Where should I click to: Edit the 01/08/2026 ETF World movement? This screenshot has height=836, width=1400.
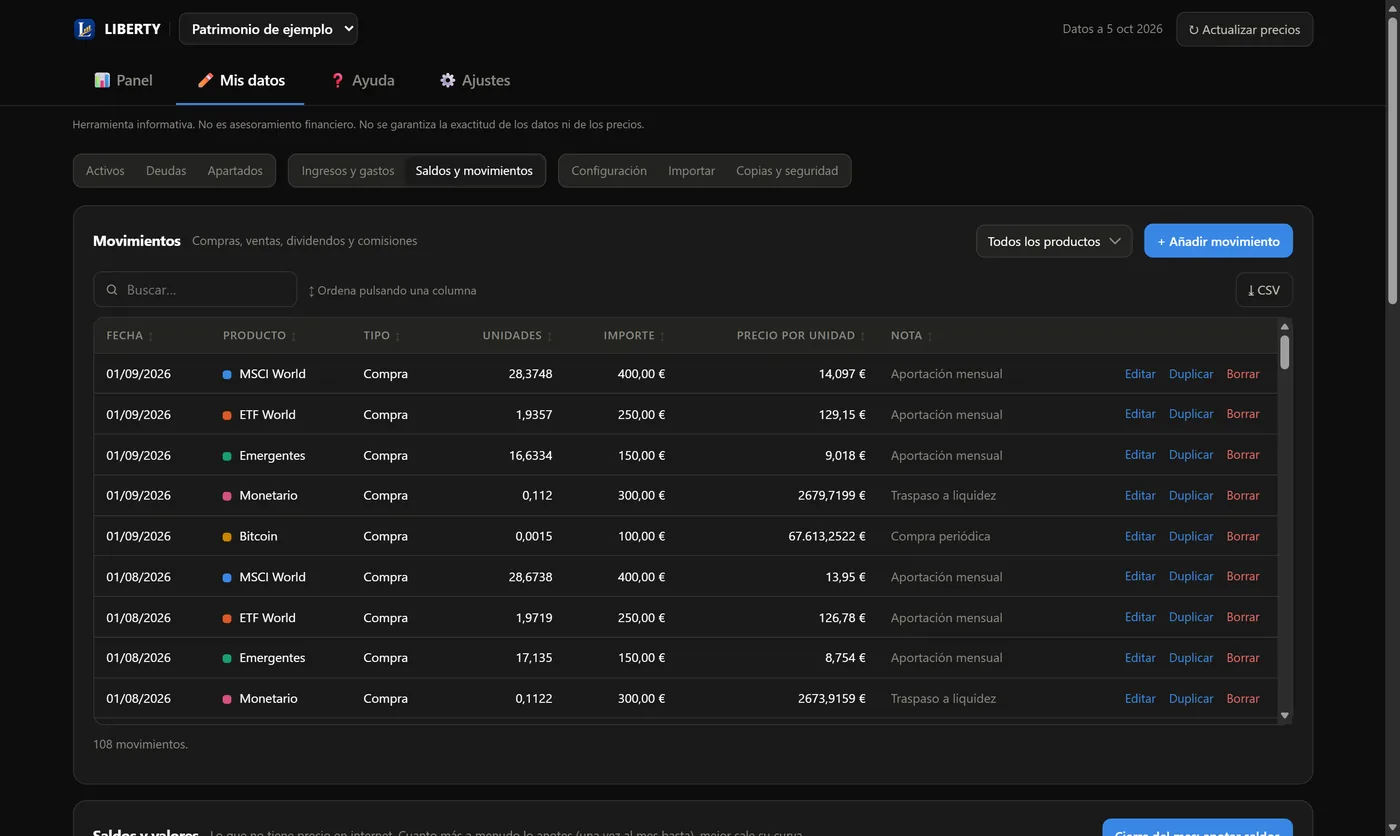point(1140,617)
